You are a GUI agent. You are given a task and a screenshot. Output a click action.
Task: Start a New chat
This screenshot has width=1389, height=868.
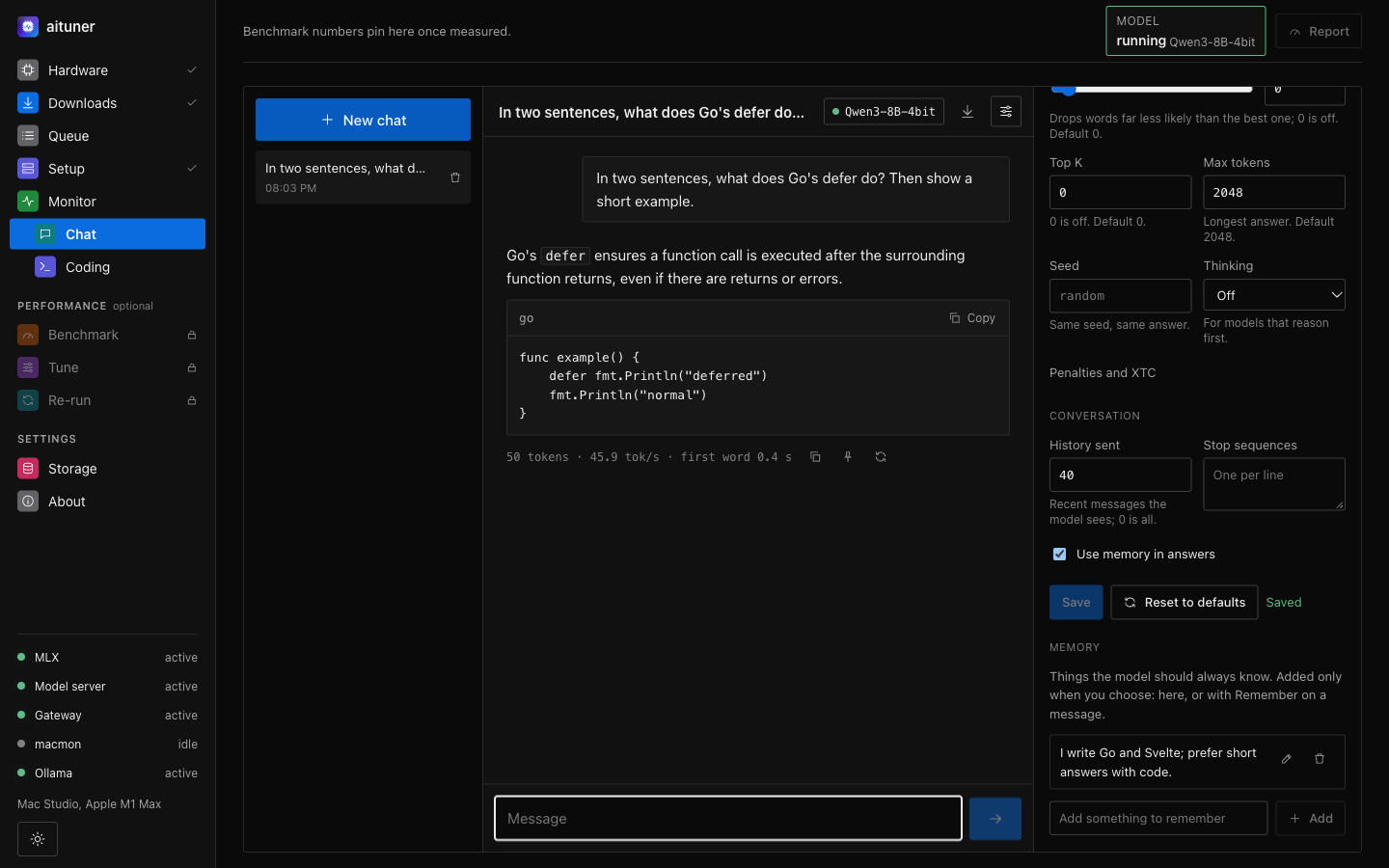point(363,120)
